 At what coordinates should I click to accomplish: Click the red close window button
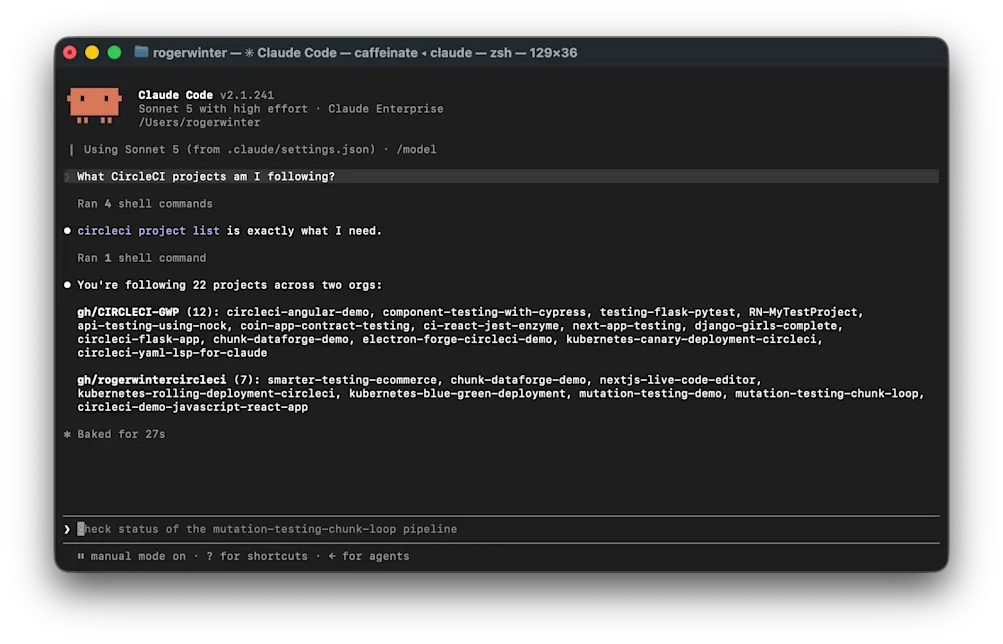pyautogui.click(x=70, y=52)
